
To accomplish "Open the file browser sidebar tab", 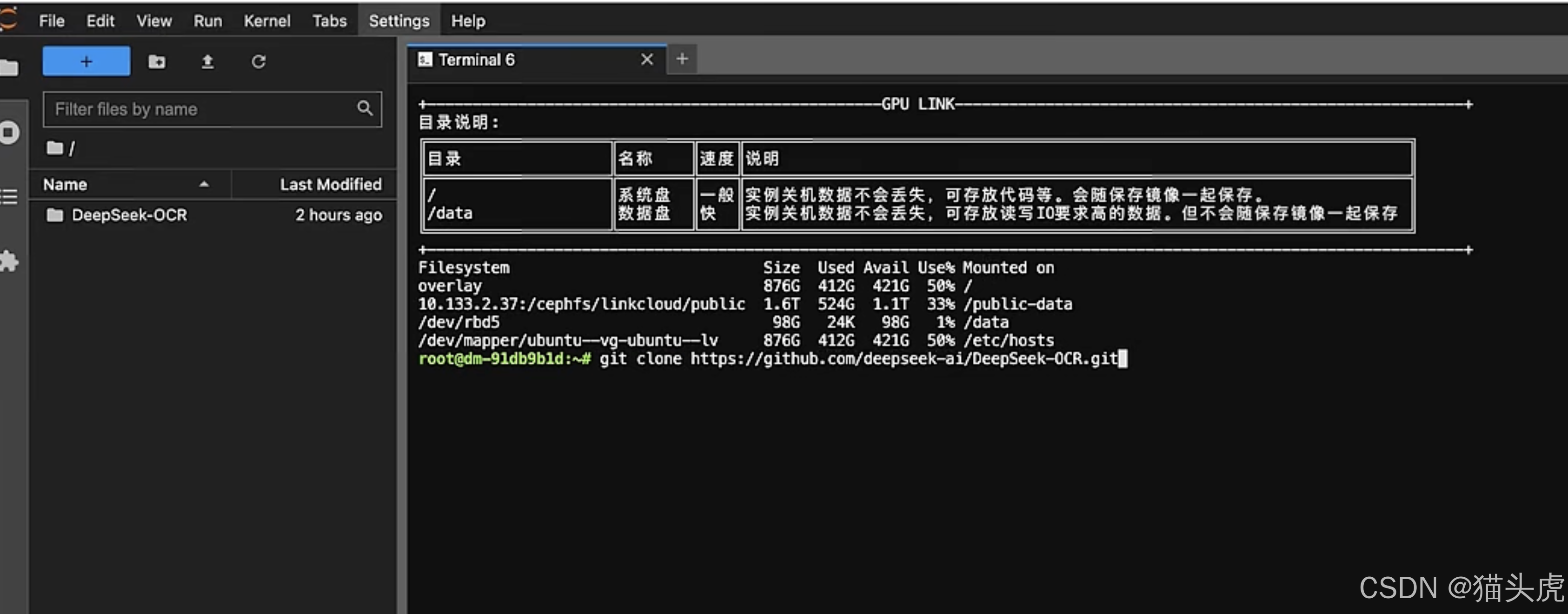I will click(8, 67).
